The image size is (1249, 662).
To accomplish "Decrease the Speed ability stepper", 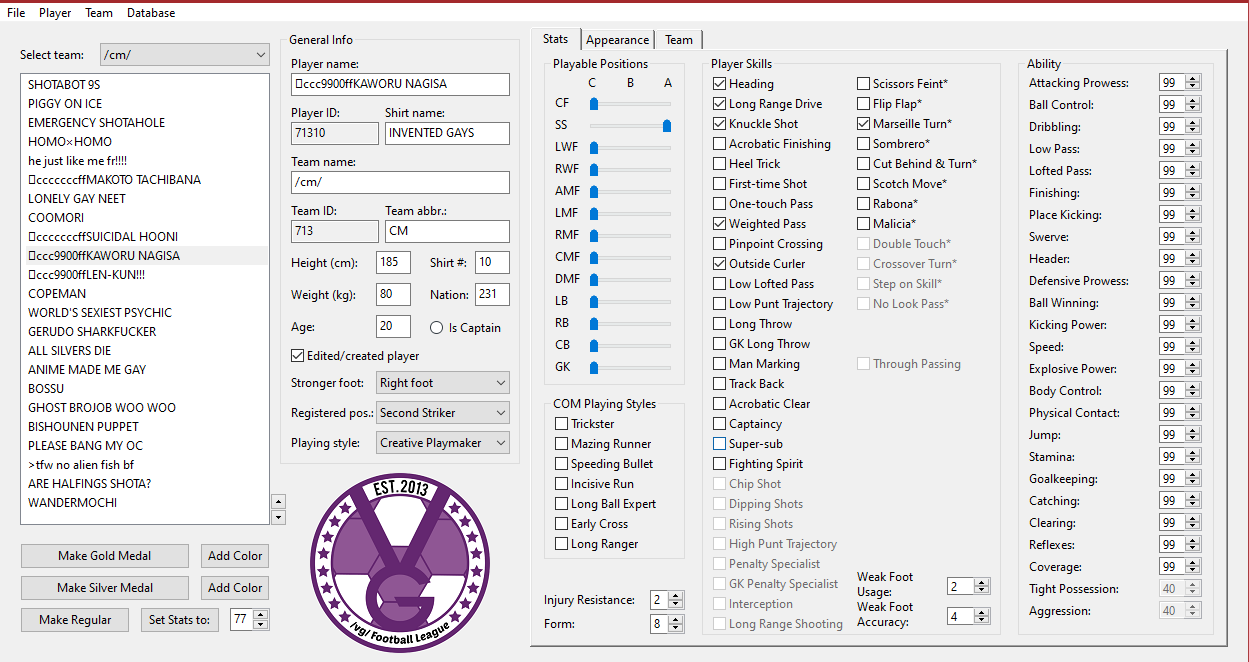I will tap(1192, 352).
